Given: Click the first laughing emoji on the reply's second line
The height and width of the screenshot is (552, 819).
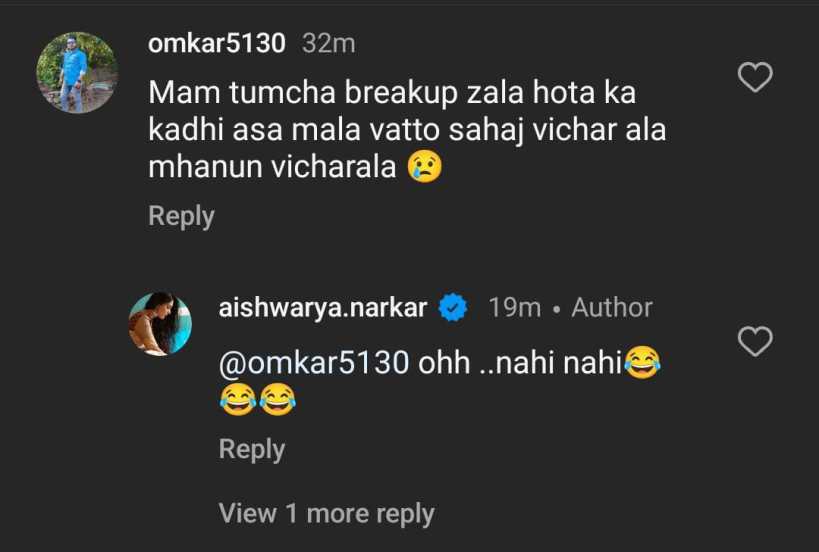Looking at the screenshot, I should (x=237, y=401).
